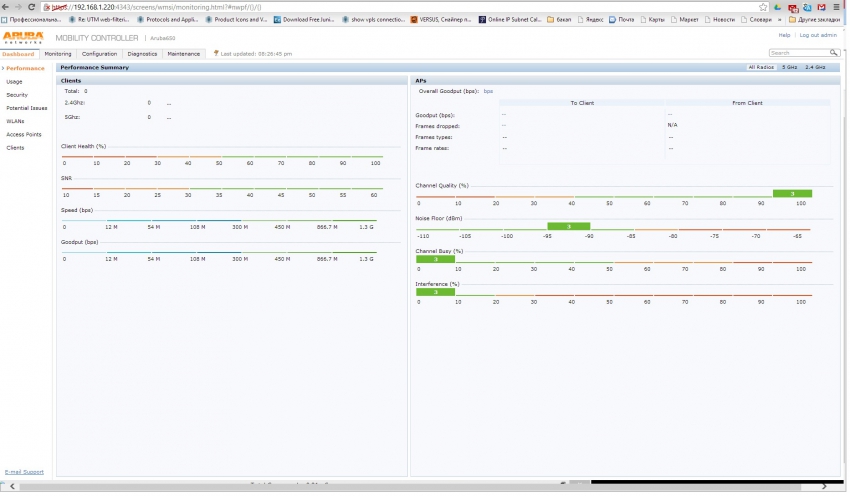Open Usage in the sidebar
This screenshot has width=850, height=496.
click(15, 82)
